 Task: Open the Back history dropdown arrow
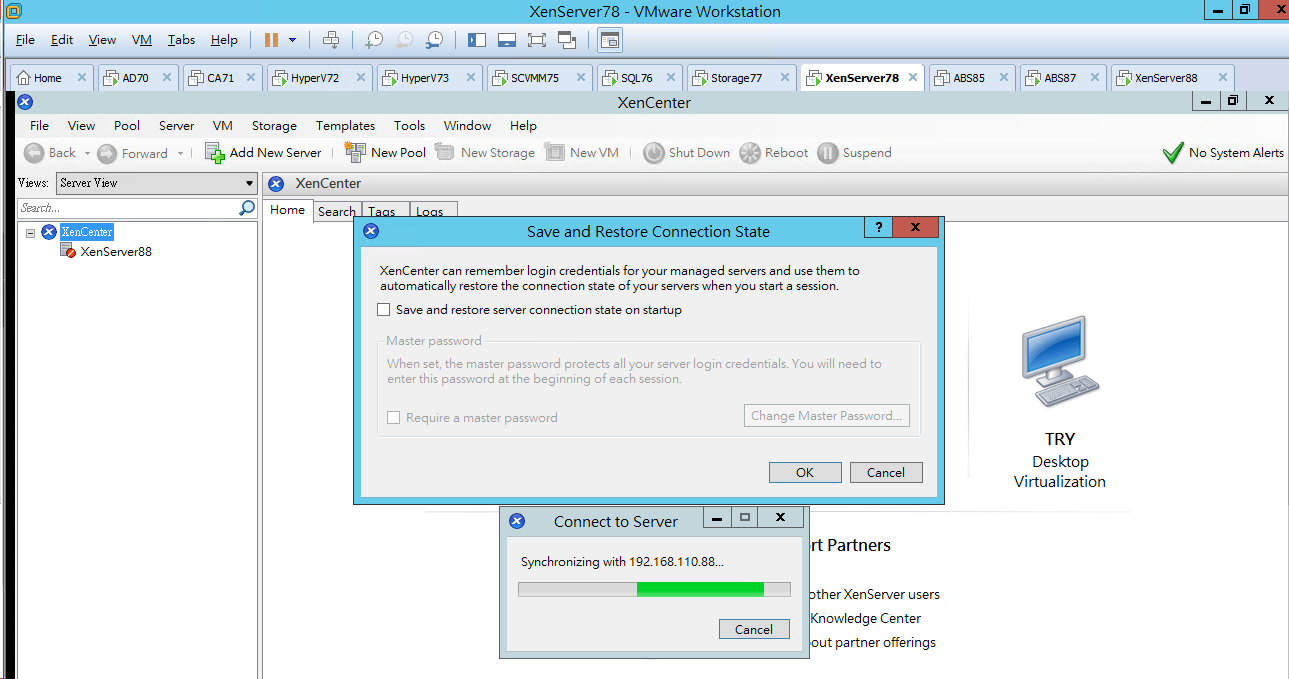(x=87, y=153)
